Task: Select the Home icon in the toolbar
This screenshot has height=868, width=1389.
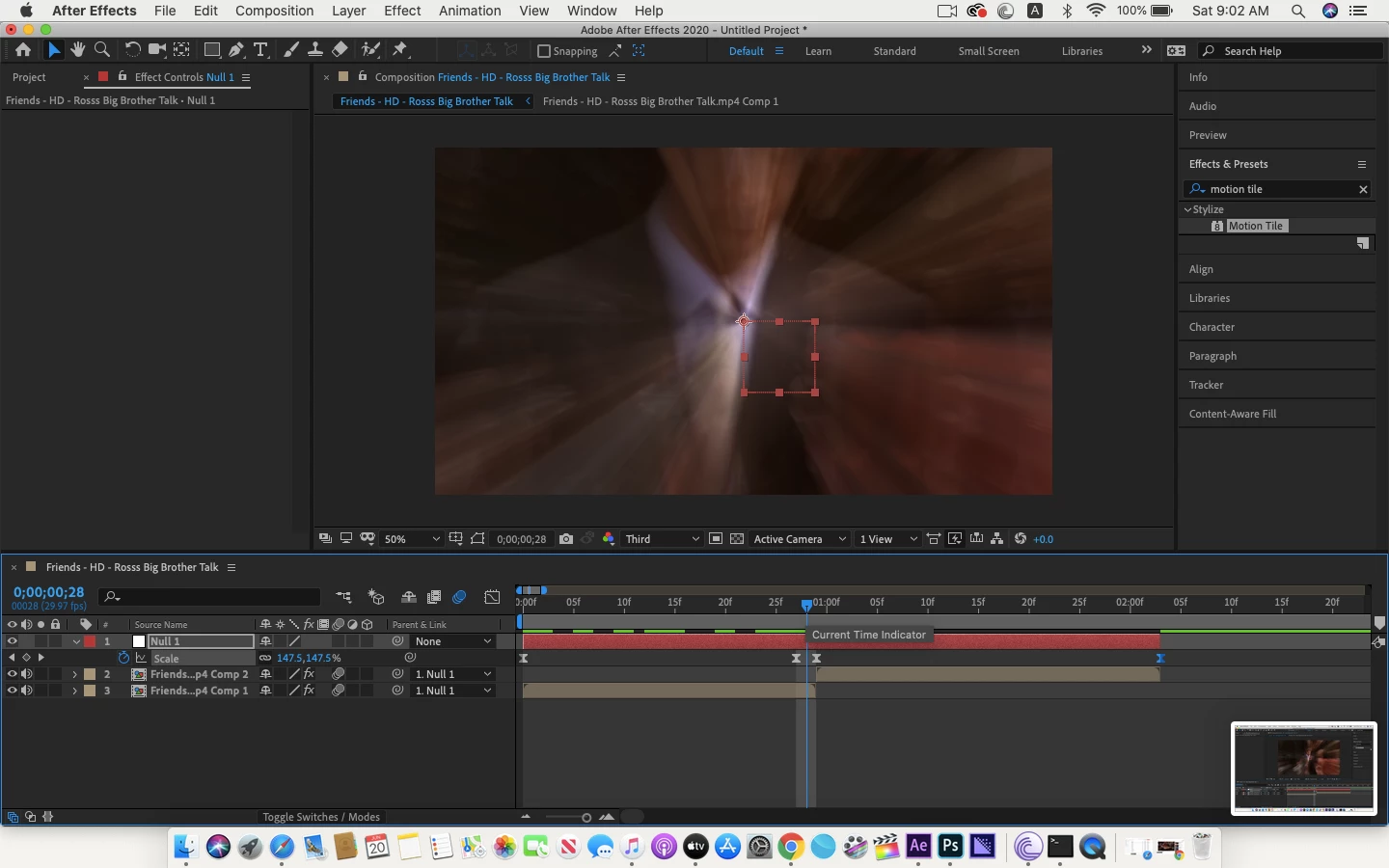Action: point(23,50)
